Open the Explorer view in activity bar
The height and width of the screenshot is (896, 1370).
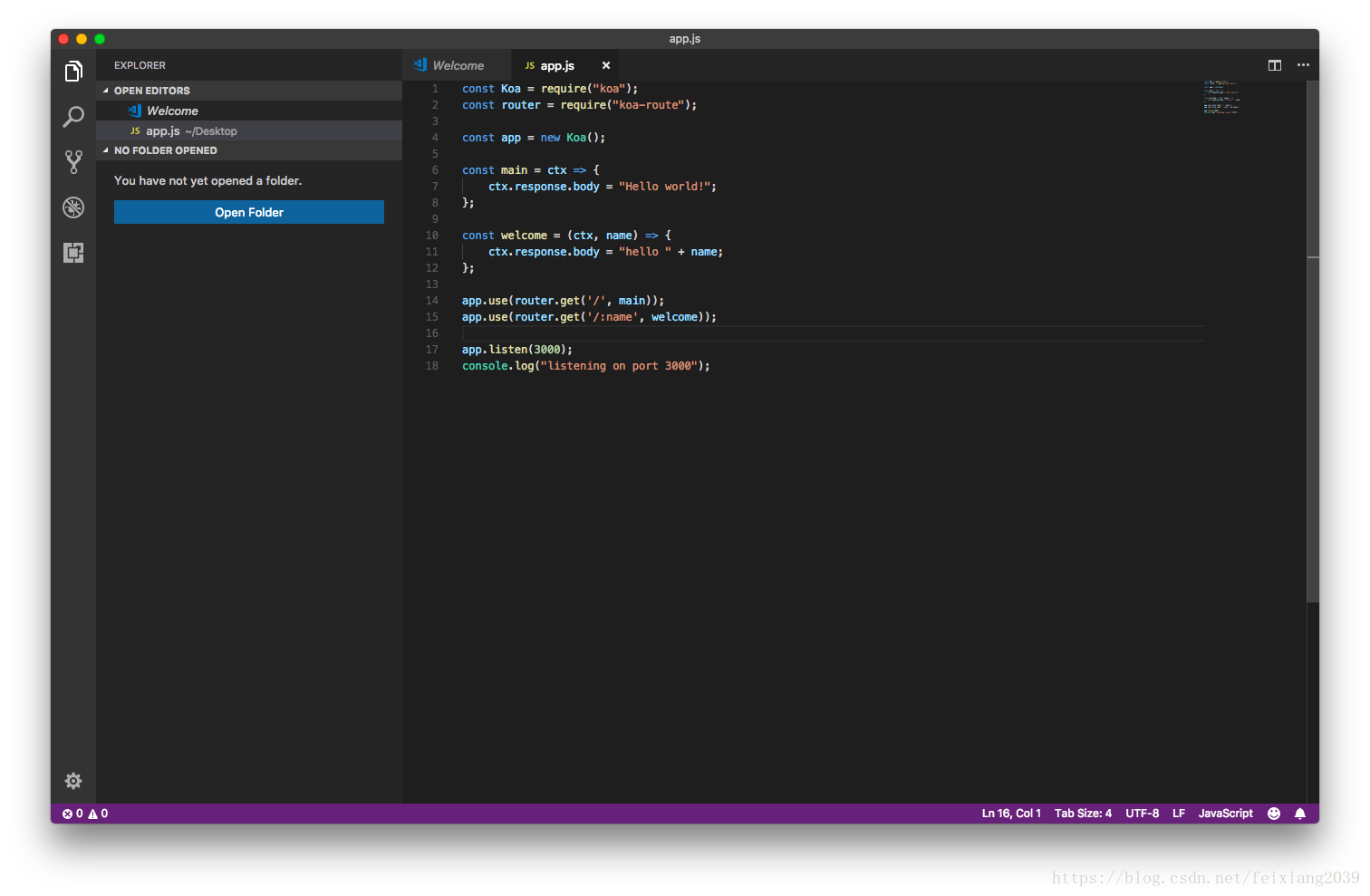(x=73, y=72)
